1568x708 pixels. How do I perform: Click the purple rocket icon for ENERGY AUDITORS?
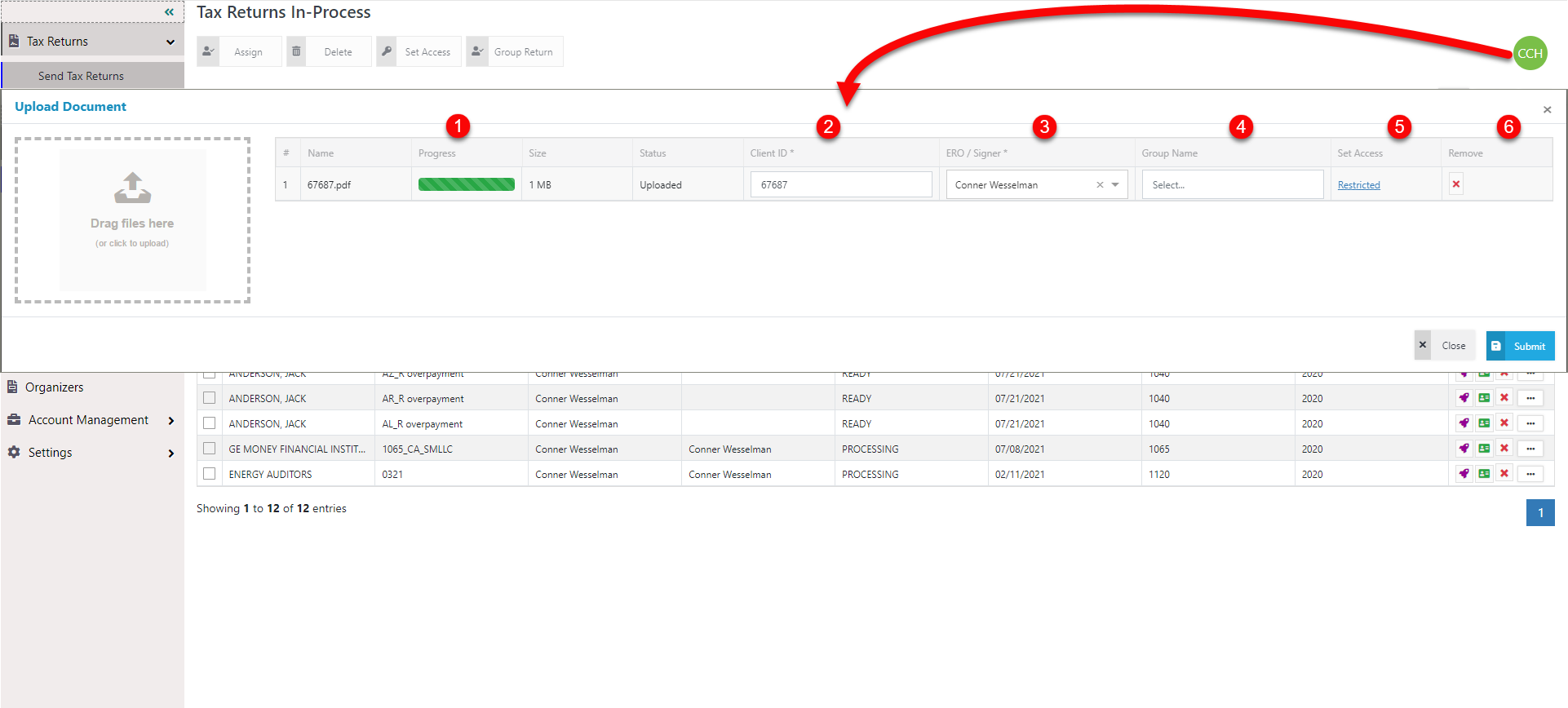point(1464,474)
